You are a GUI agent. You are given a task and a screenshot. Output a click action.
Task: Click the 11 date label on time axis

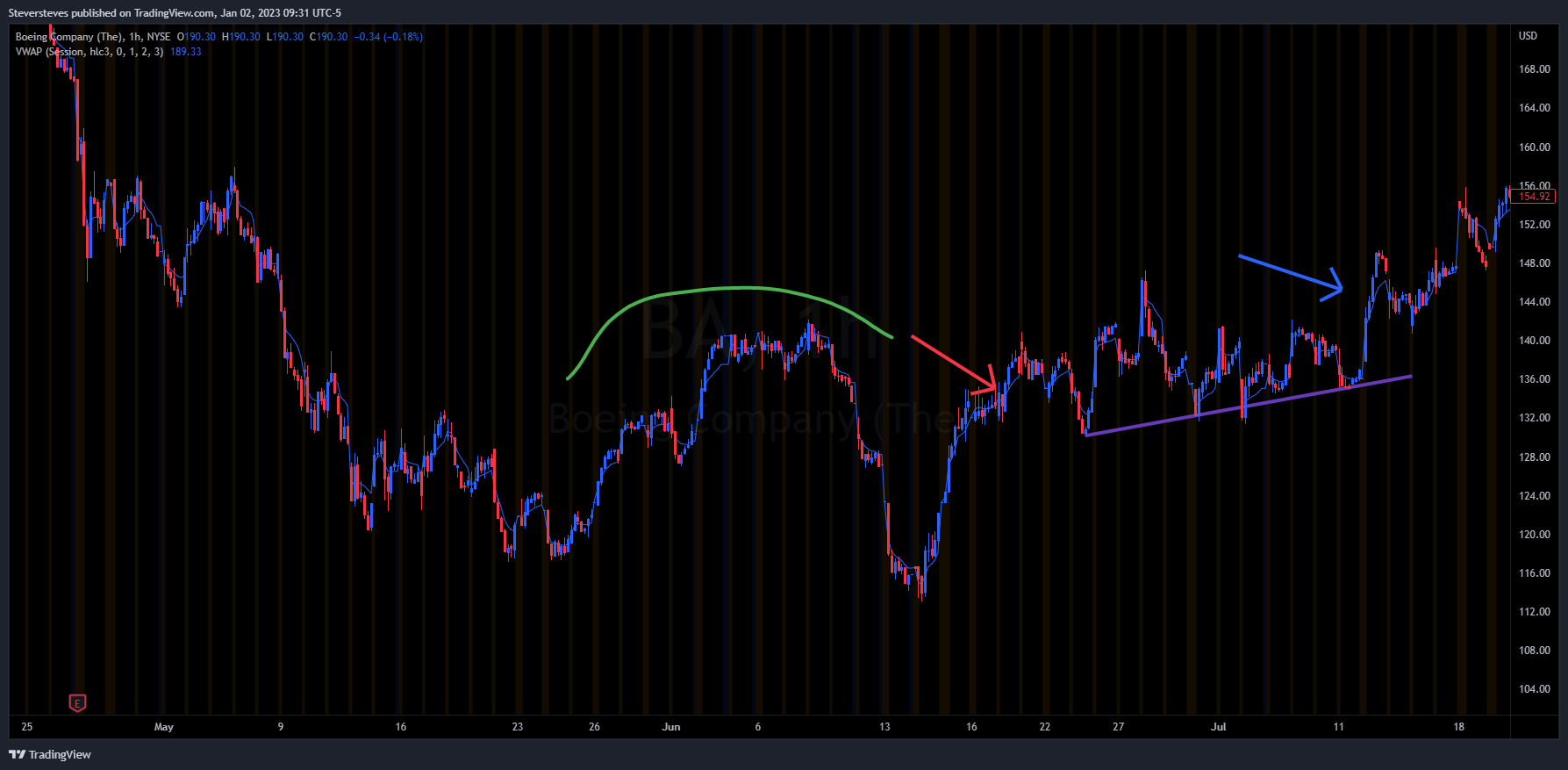pyautogui.click(x=1338, y=727)
